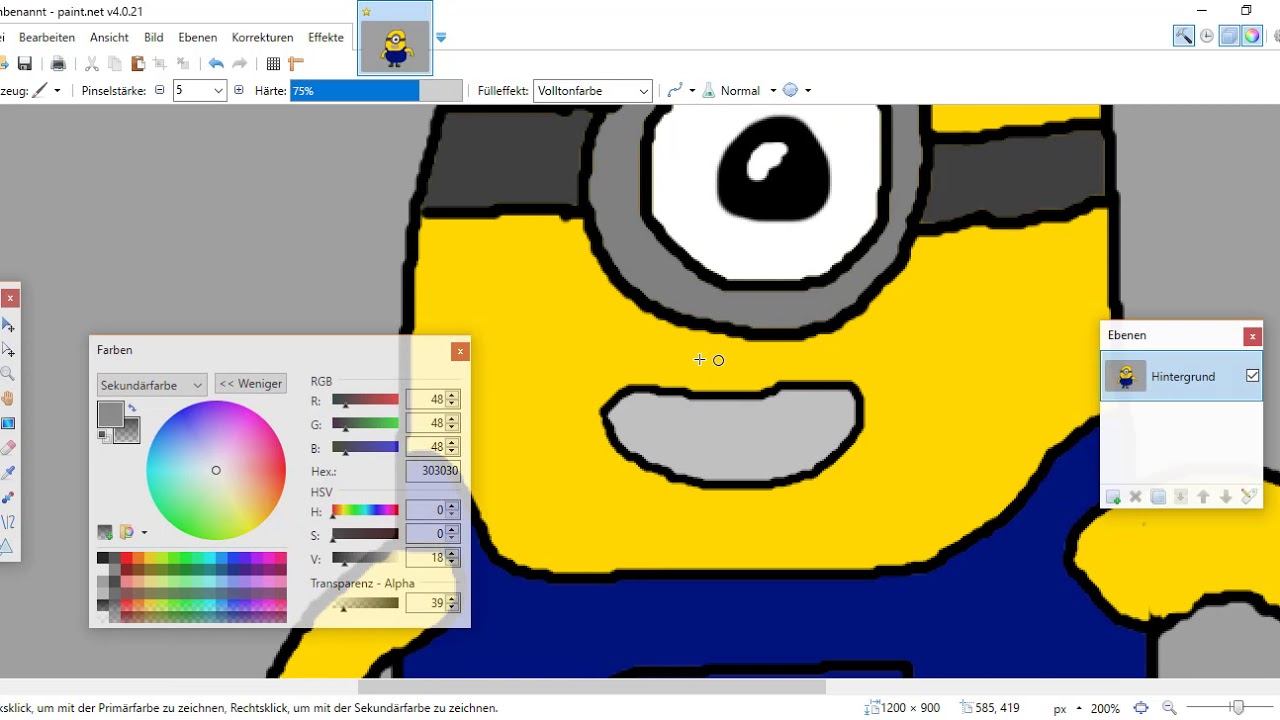
Task: Crop to selection icon in toolbar
Action: [x=160, y=64]
